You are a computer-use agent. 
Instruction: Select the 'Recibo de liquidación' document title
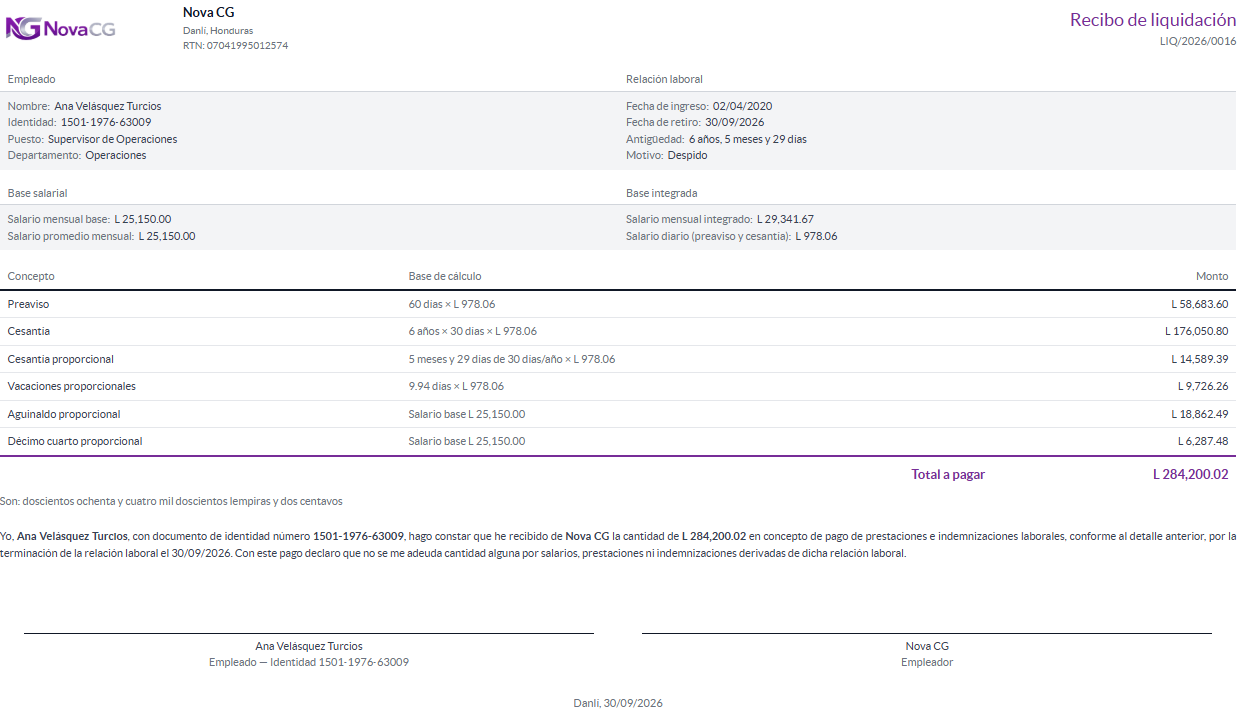pyautogui.click(x=1153, y=20)
